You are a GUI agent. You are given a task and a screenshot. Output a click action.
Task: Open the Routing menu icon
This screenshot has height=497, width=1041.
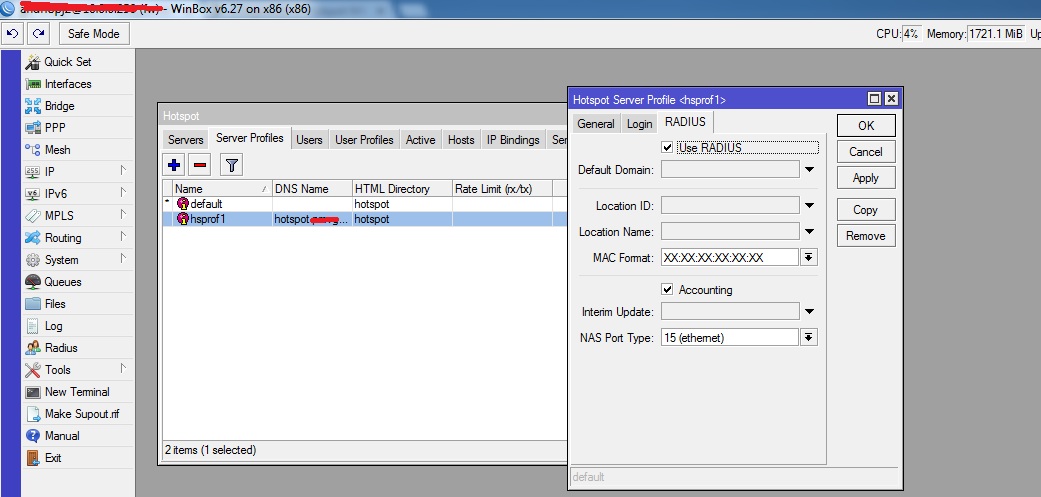[33, 238]
